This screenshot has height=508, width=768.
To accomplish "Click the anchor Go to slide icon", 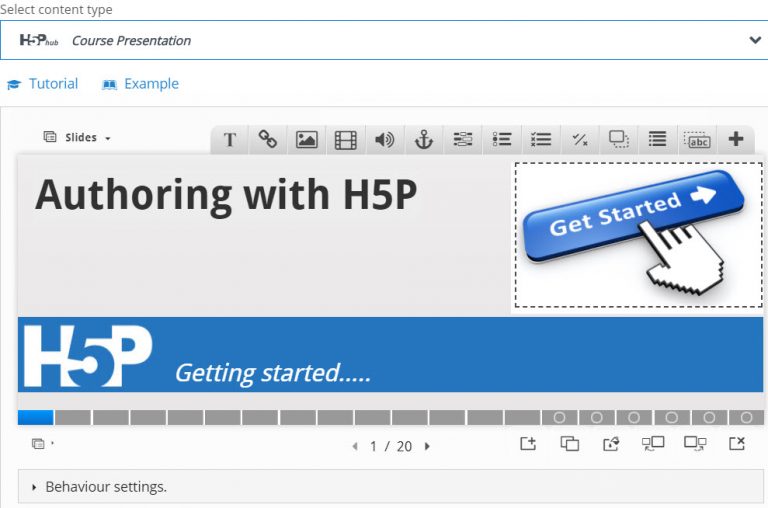I will point(424,140).
